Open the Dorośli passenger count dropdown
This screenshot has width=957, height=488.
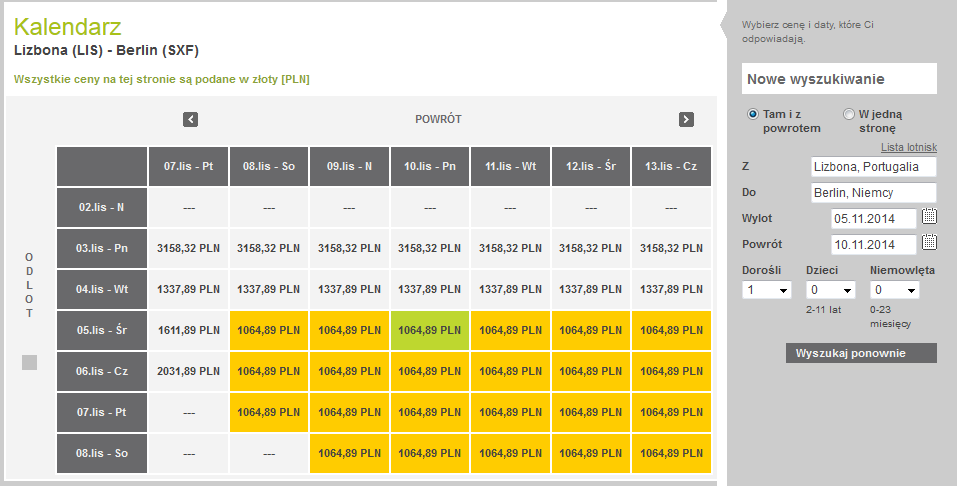tap(767, 290)
